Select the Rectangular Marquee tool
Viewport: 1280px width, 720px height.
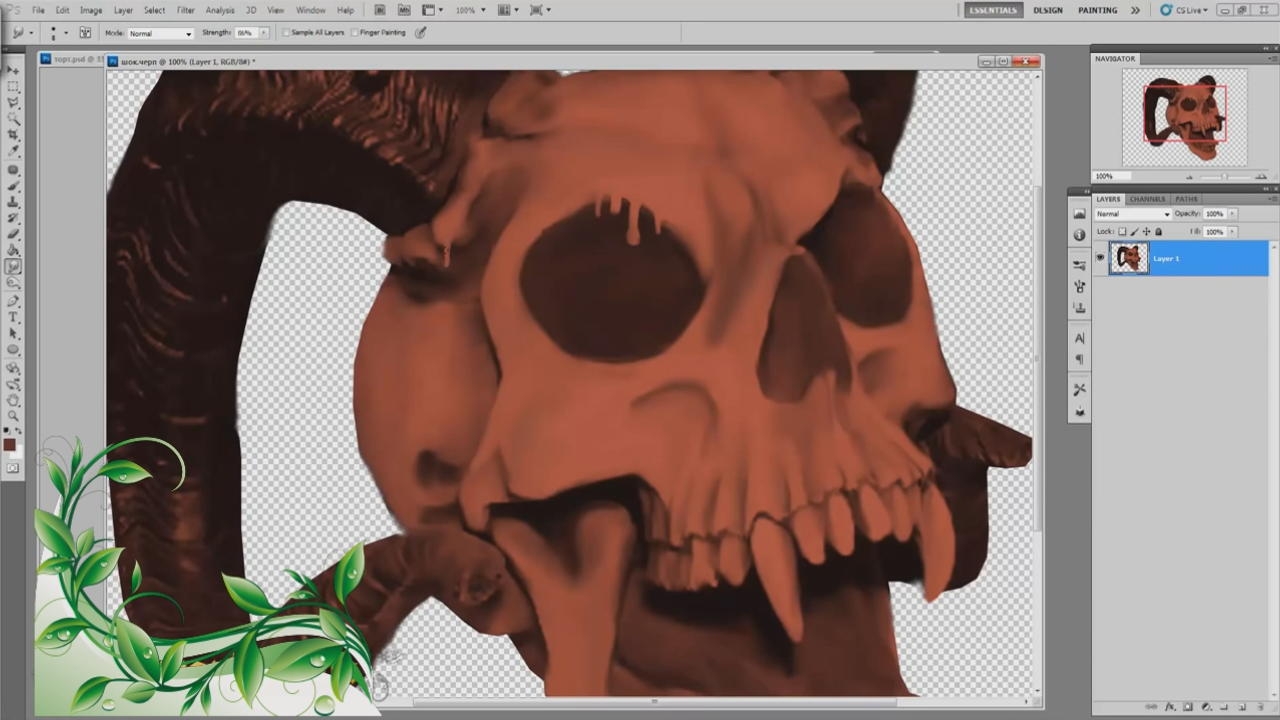13,87
